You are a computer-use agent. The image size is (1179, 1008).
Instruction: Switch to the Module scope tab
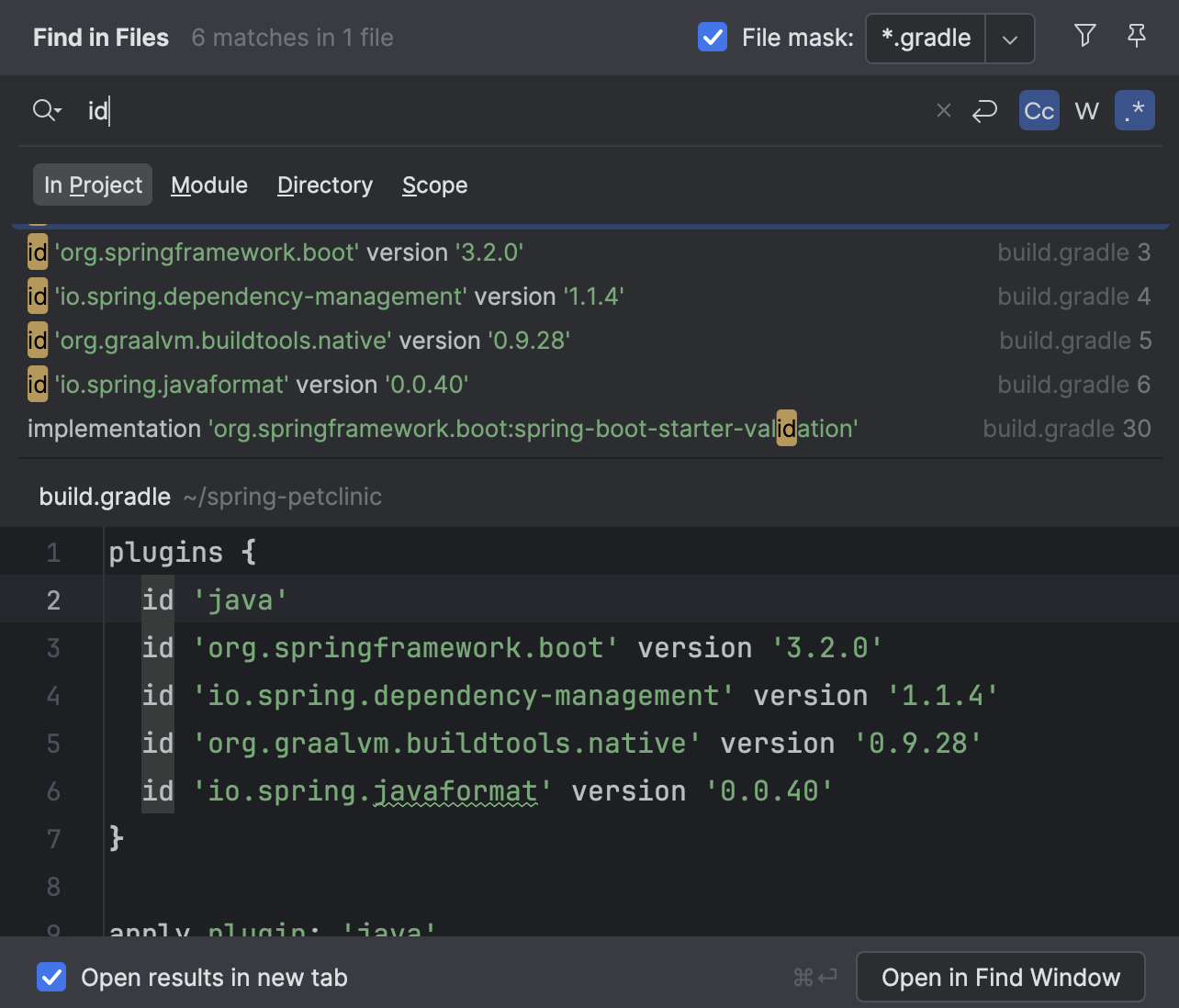[209, 185]
